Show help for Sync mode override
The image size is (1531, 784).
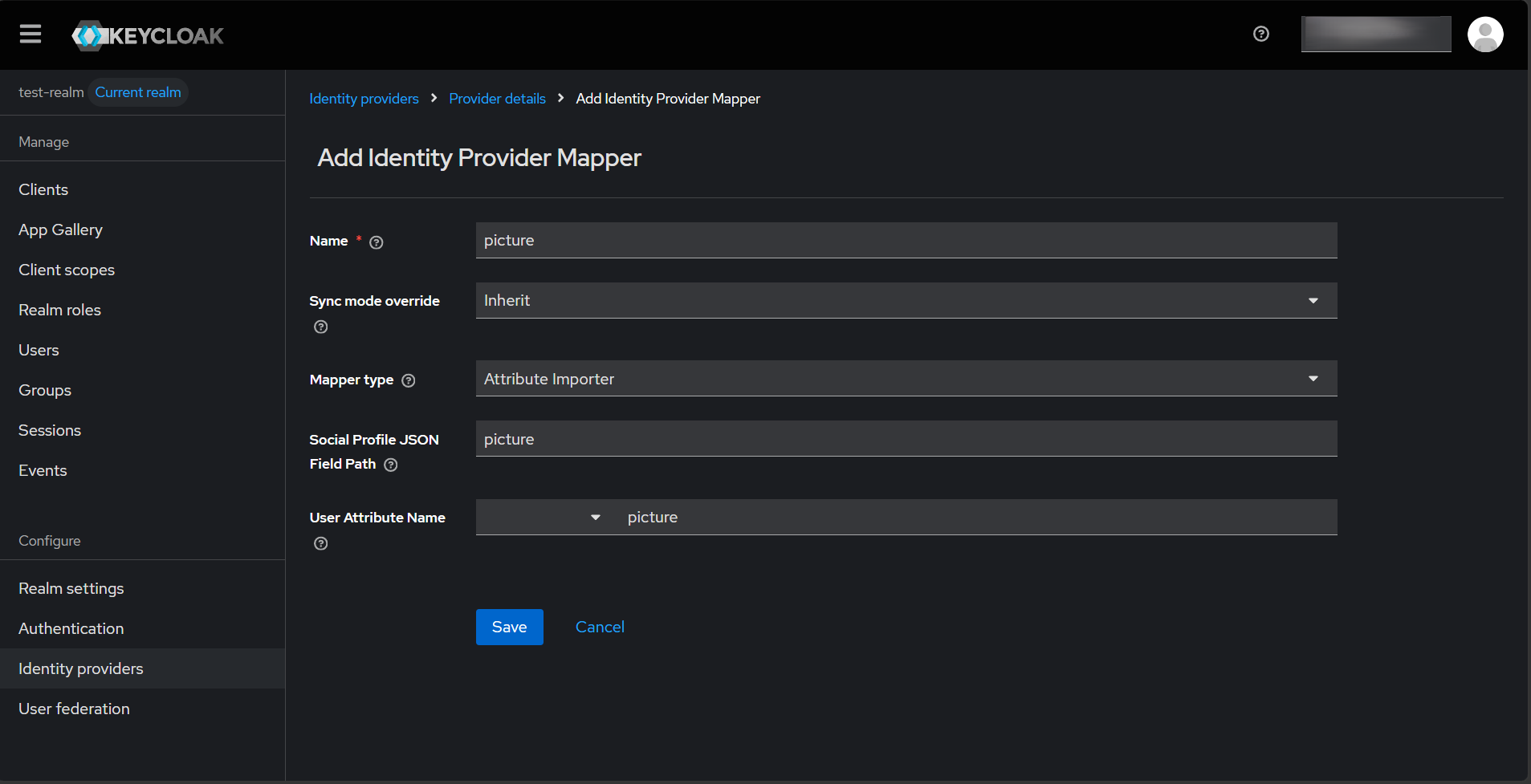click(321, 327)
